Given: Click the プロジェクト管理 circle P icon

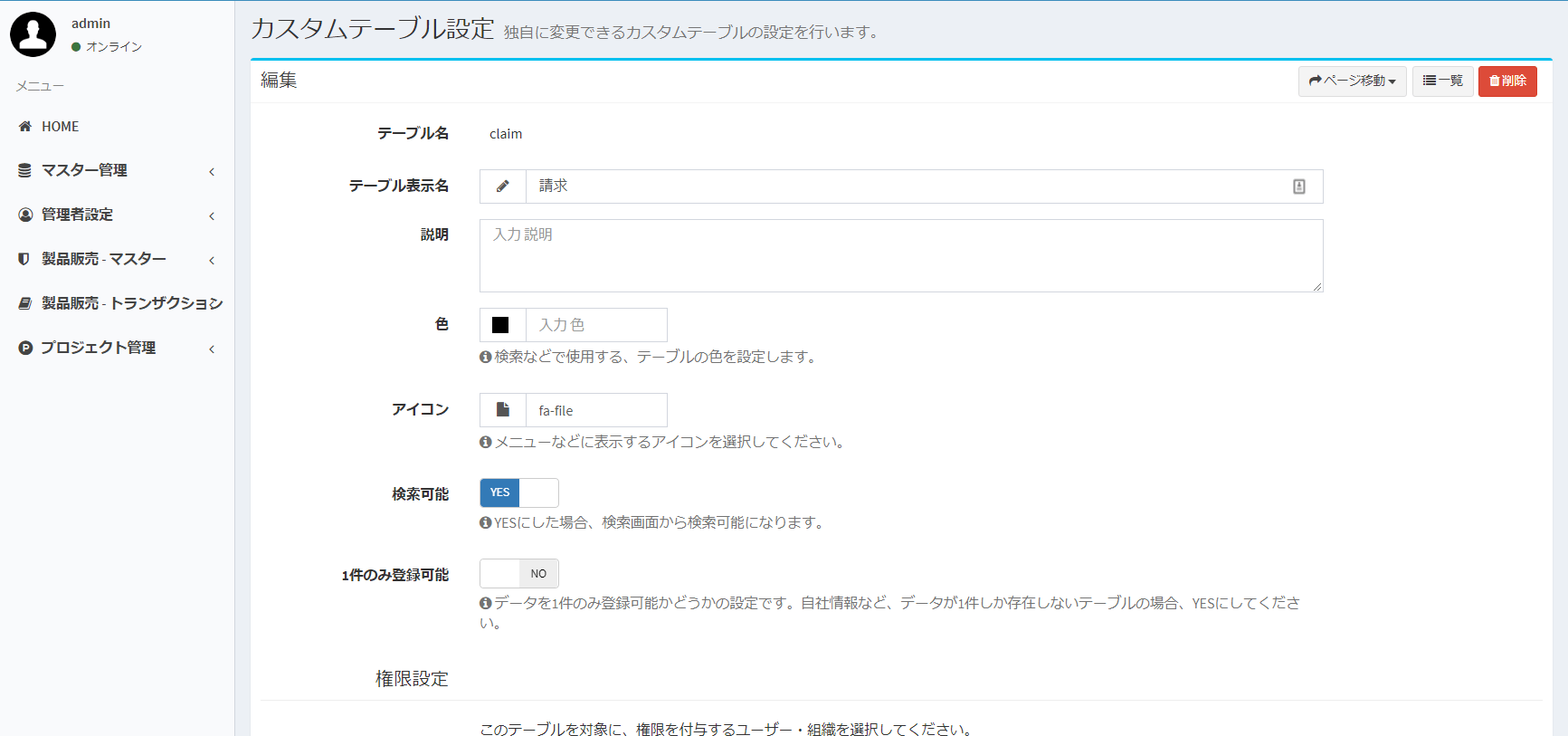Looking at the screenshot, I should [25, 348].
